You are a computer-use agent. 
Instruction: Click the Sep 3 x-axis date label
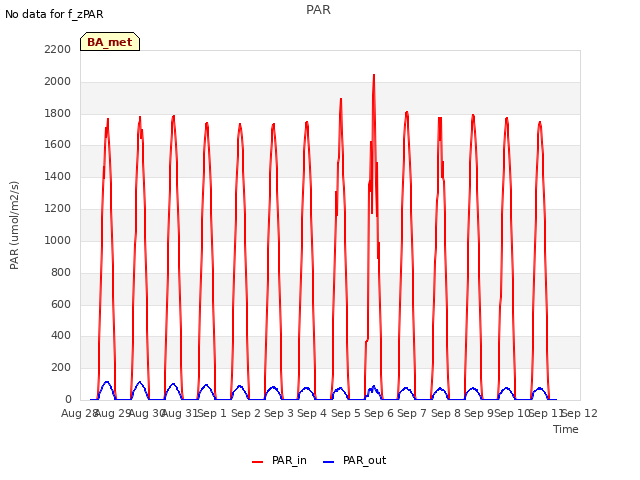click(279, 413)
